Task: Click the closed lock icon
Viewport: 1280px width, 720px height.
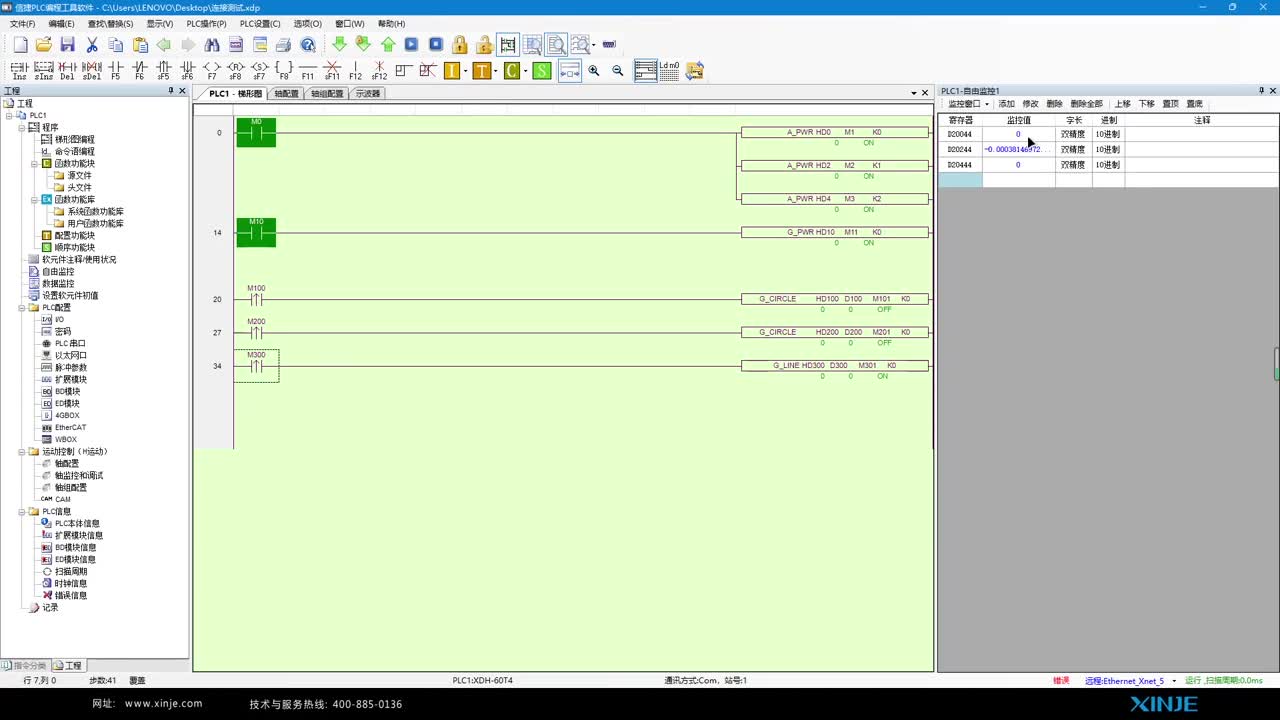Action: [460, 45]
